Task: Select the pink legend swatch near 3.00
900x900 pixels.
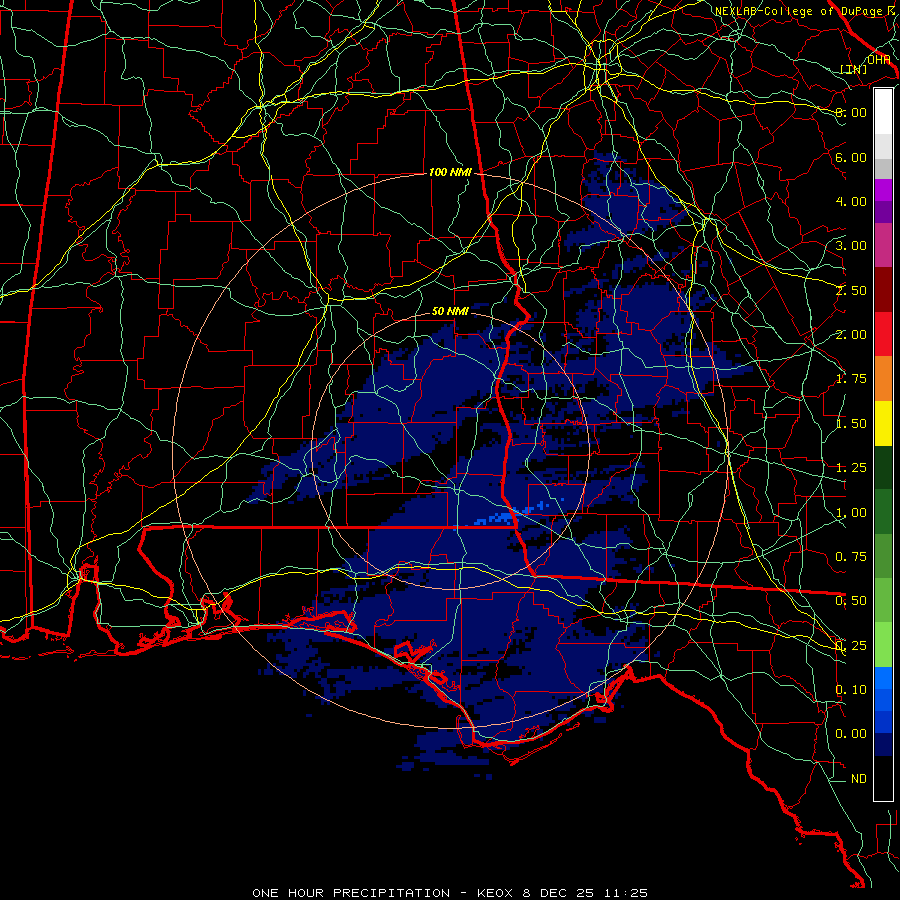Action: [x=883, y=246]
